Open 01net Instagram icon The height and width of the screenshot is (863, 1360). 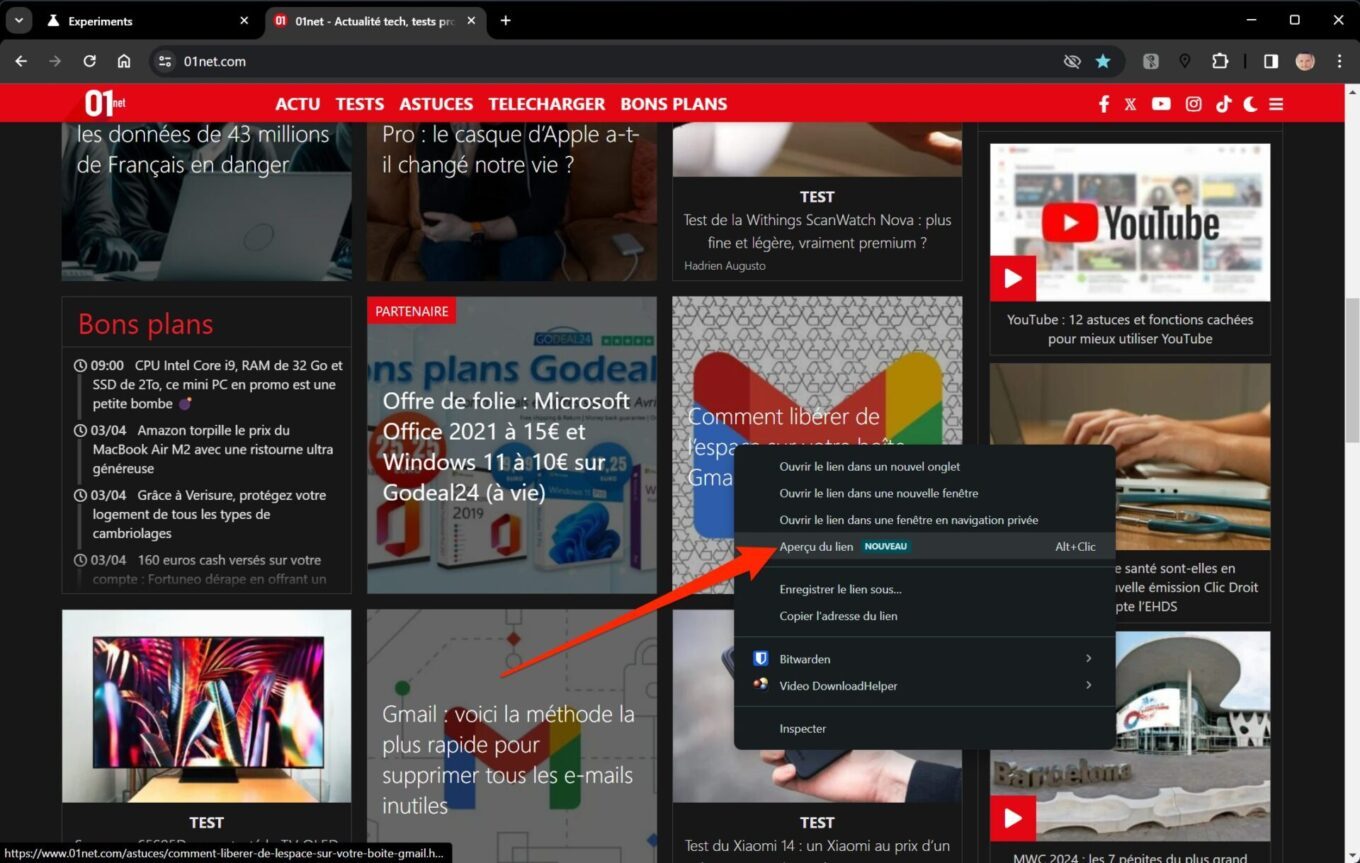[1193, 104]
